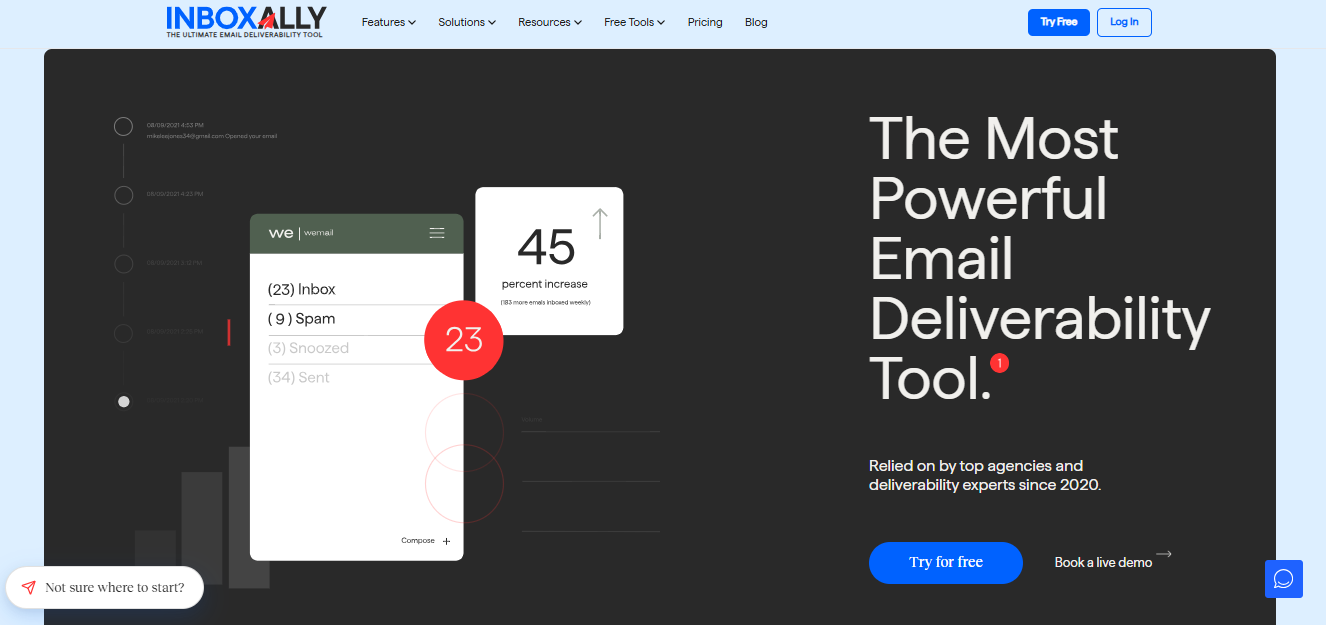Expand the Solutions dropdown menu

click(467, 22)
